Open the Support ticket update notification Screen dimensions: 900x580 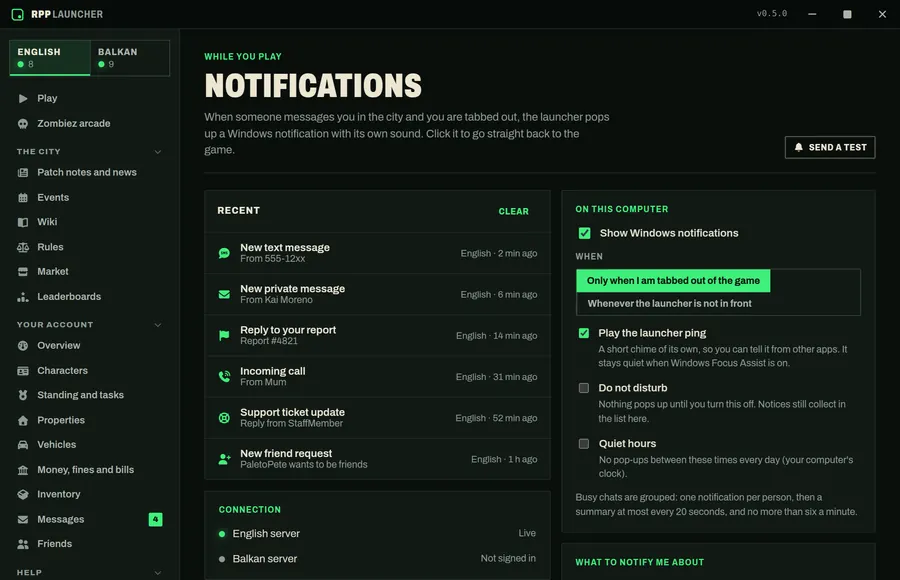click(377, 418)
